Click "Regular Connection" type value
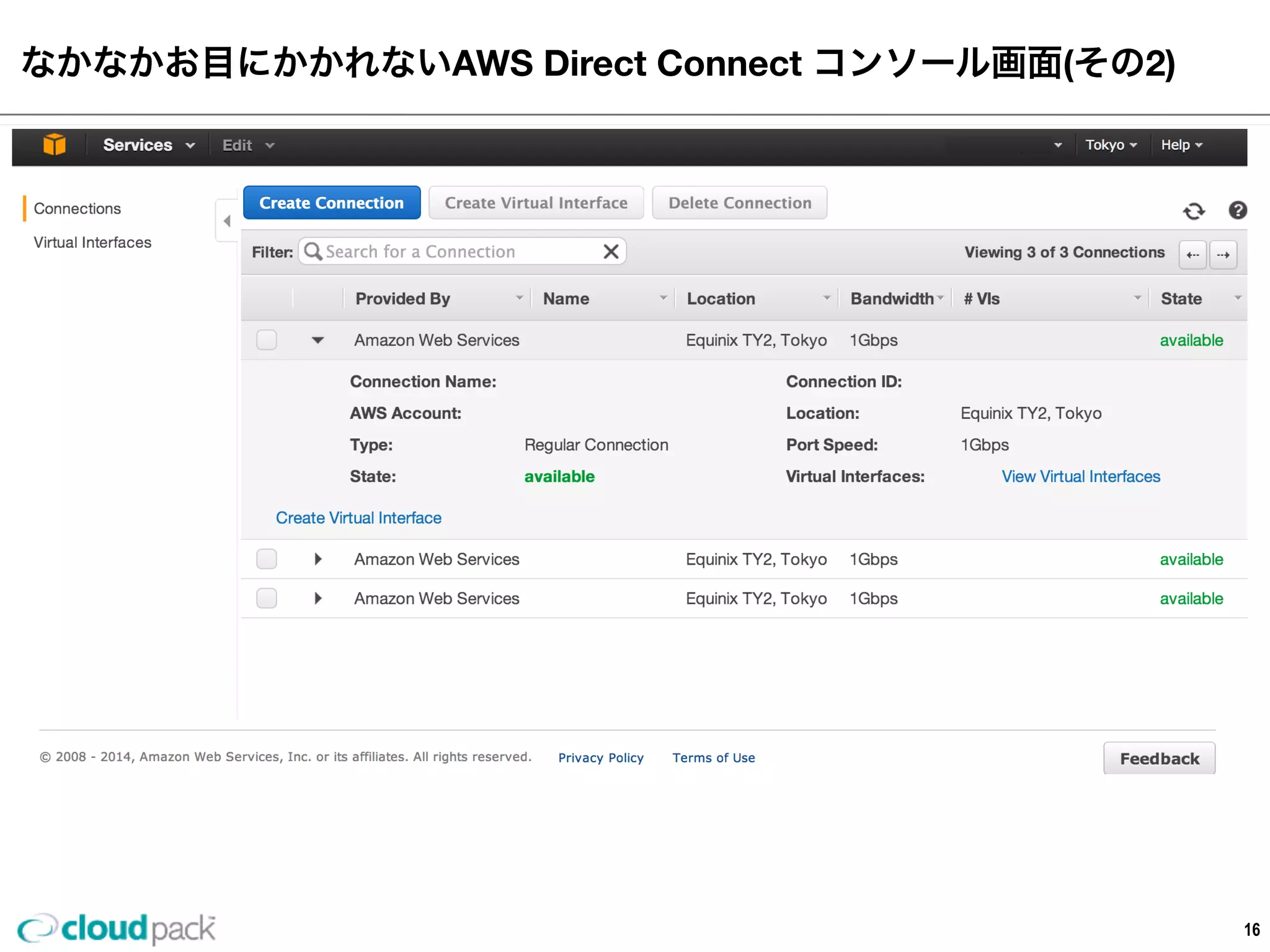The image size is (1270, 952). click(x=596, y=445)
